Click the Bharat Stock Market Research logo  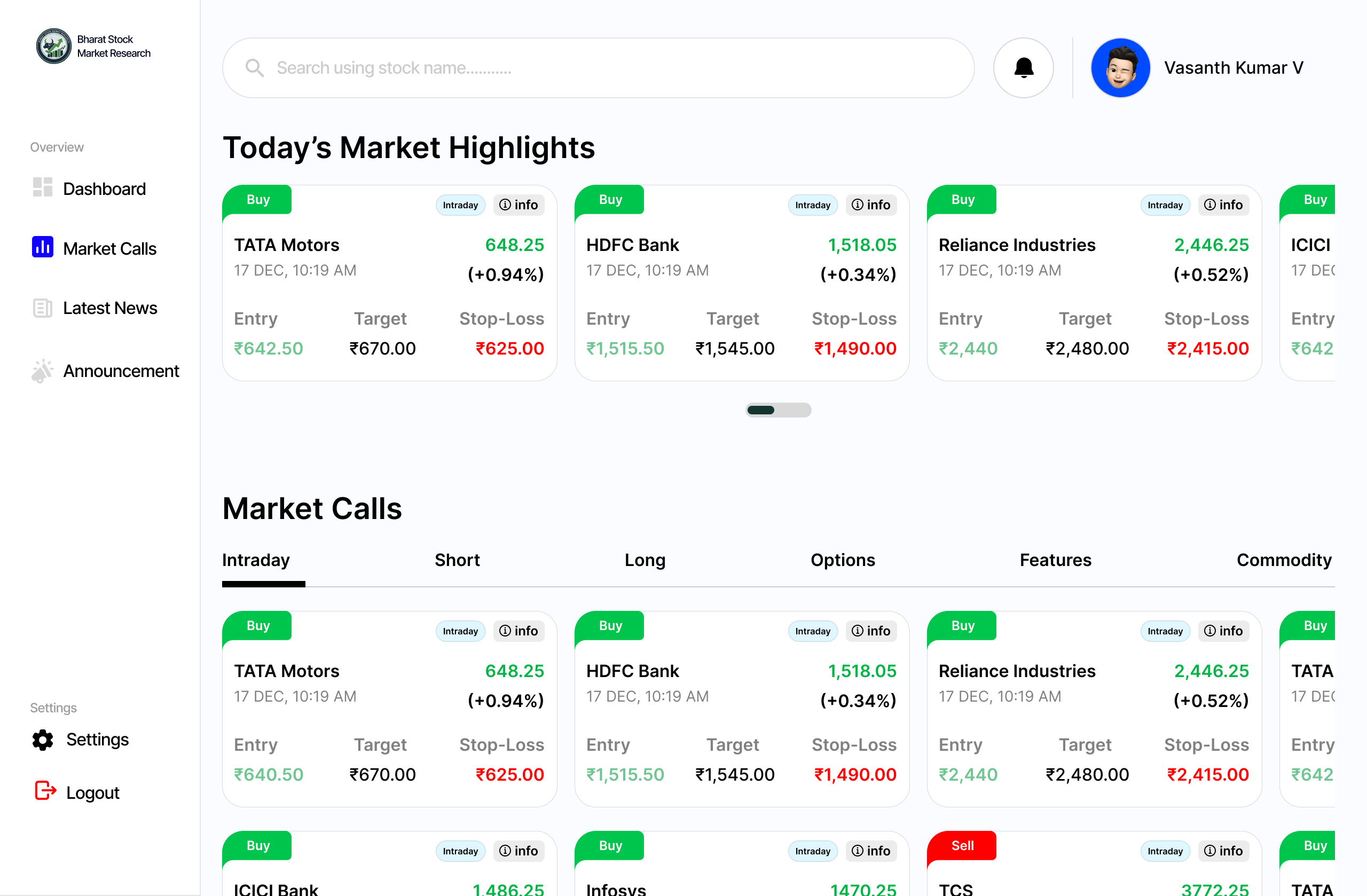coord(54,46)
